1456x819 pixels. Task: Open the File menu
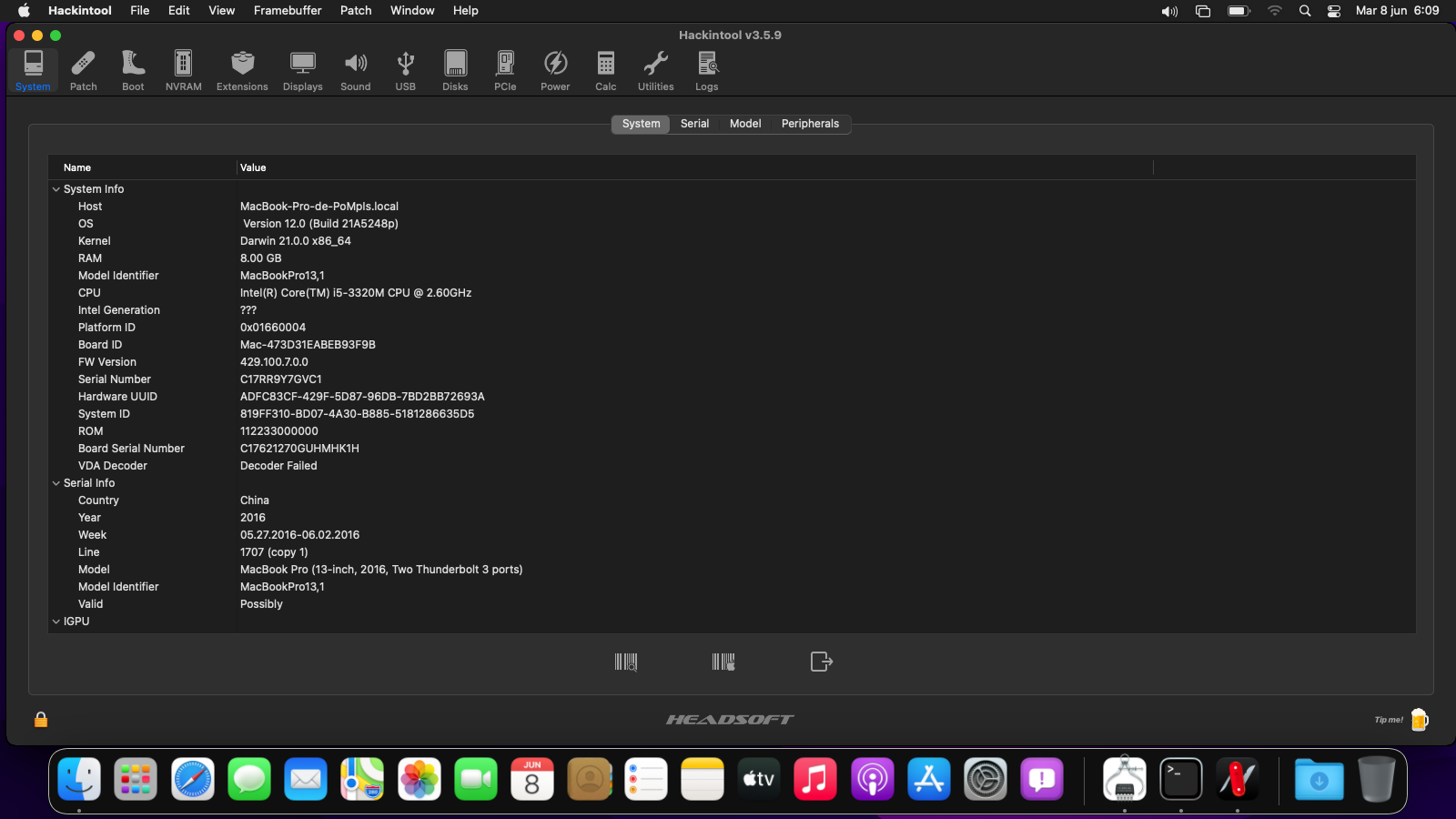coord(140,11)
